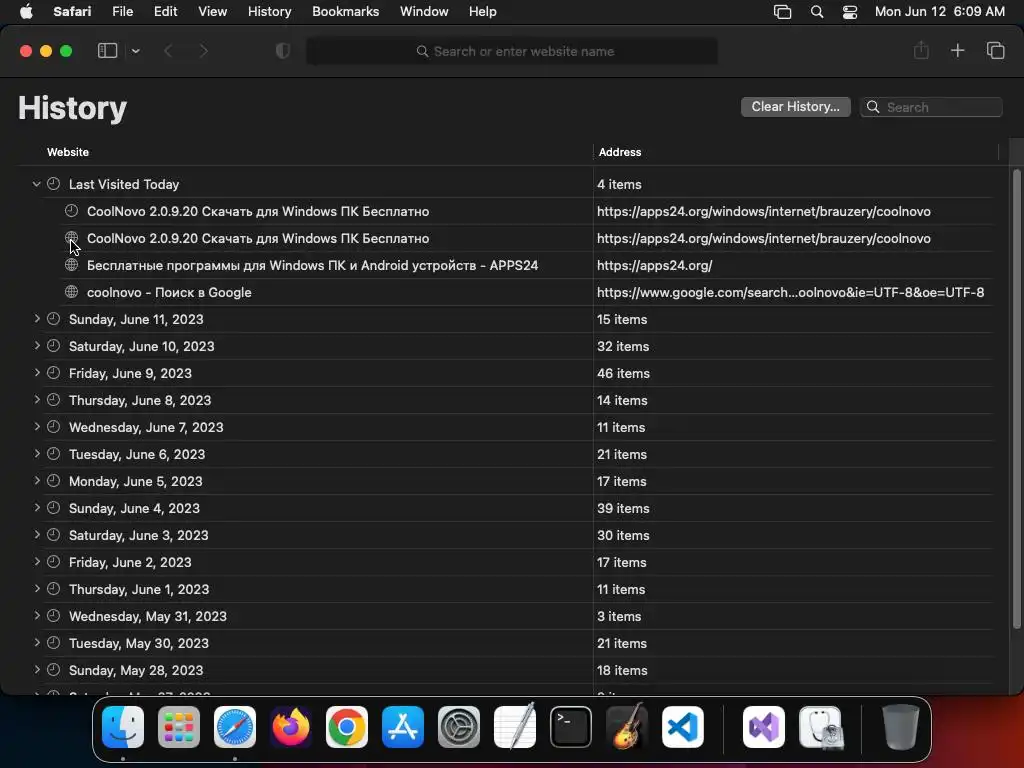Show the tab overview icon
The width and height of the screenshot is (1024, 768).
coord(995,50)
